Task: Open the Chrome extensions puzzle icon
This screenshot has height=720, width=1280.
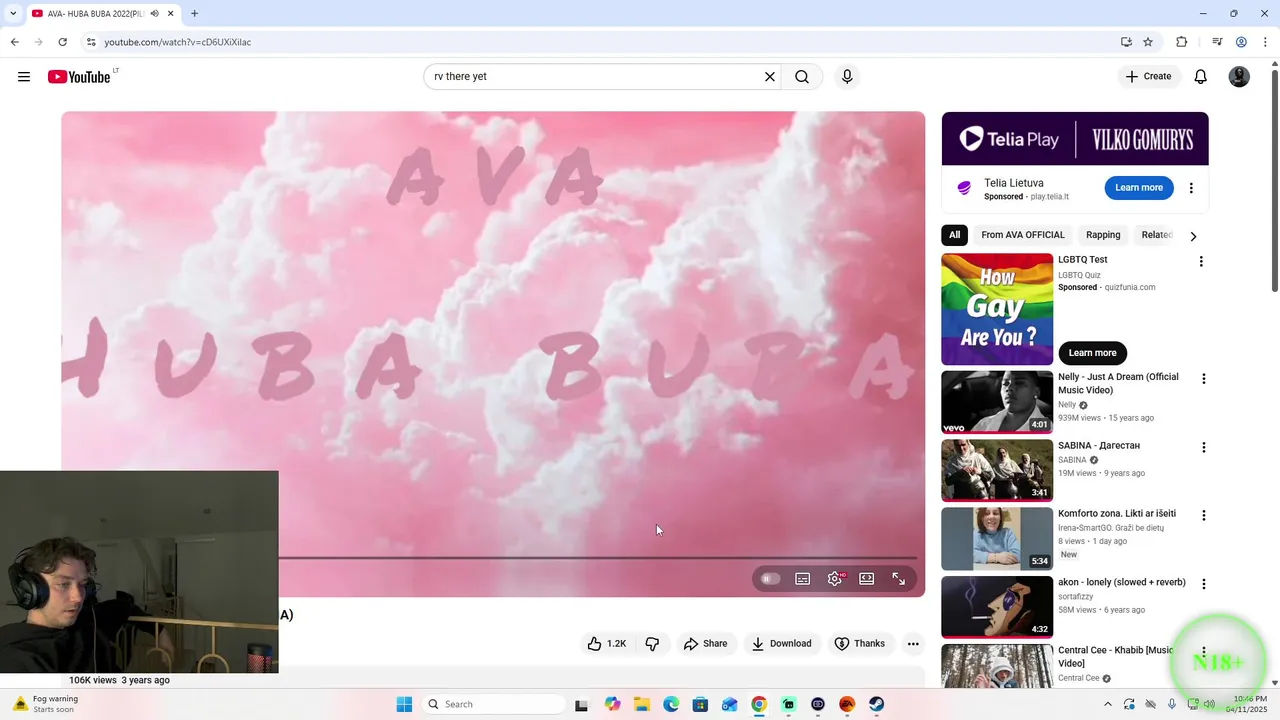Action: [x=1181, y=42]
